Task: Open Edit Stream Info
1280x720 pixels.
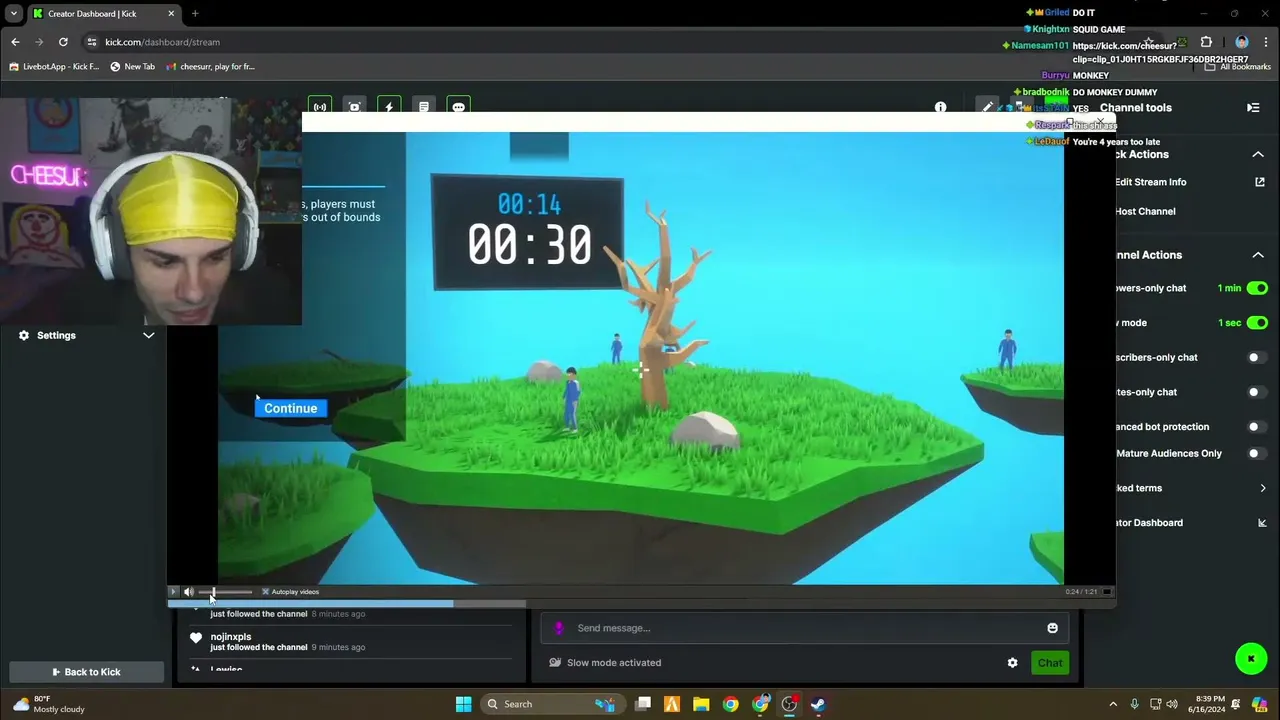Action: [x=1151, y=182]
